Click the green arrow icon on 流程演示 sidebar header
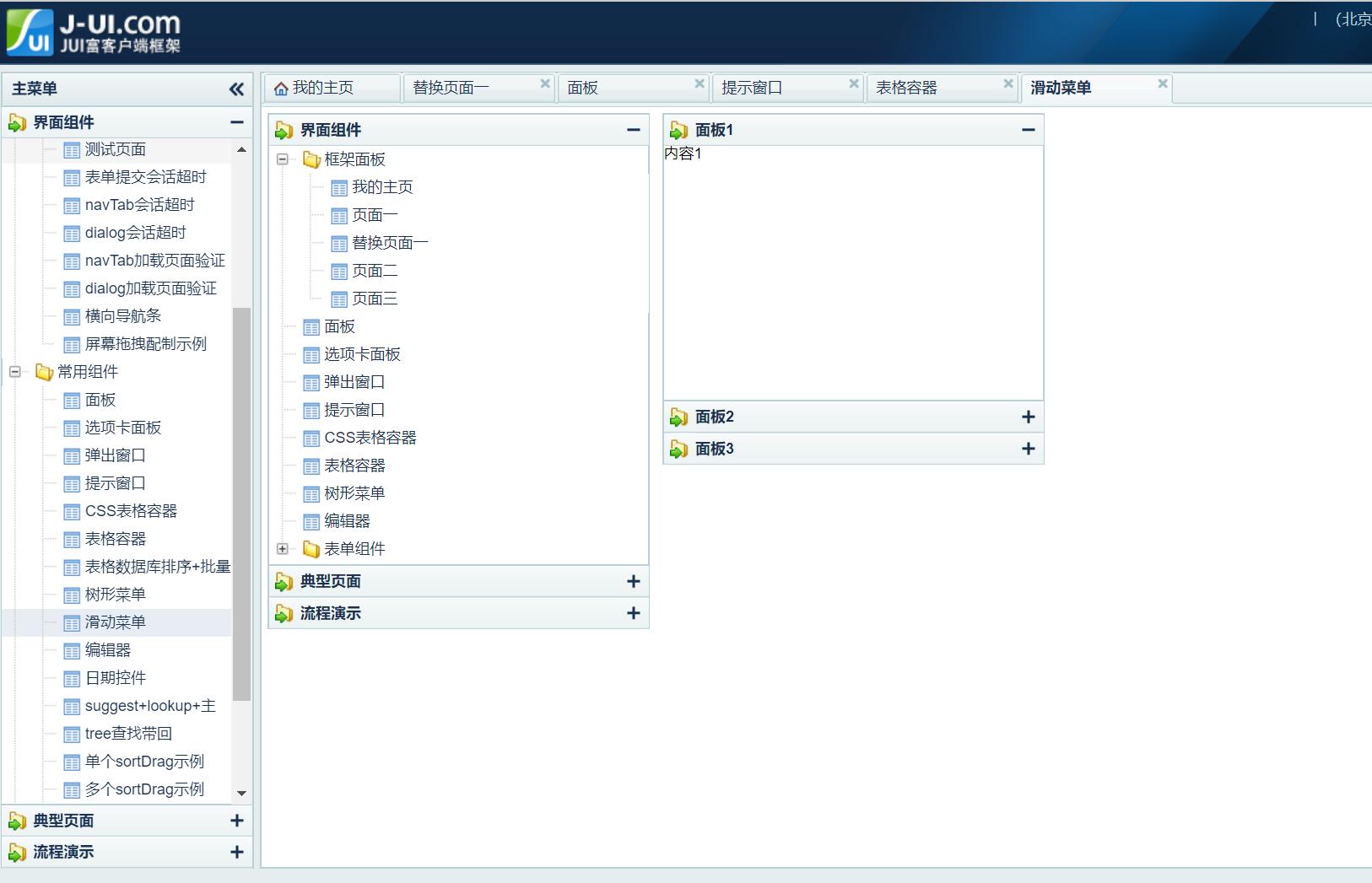The image size is (1372, 883). click(18, 852)
